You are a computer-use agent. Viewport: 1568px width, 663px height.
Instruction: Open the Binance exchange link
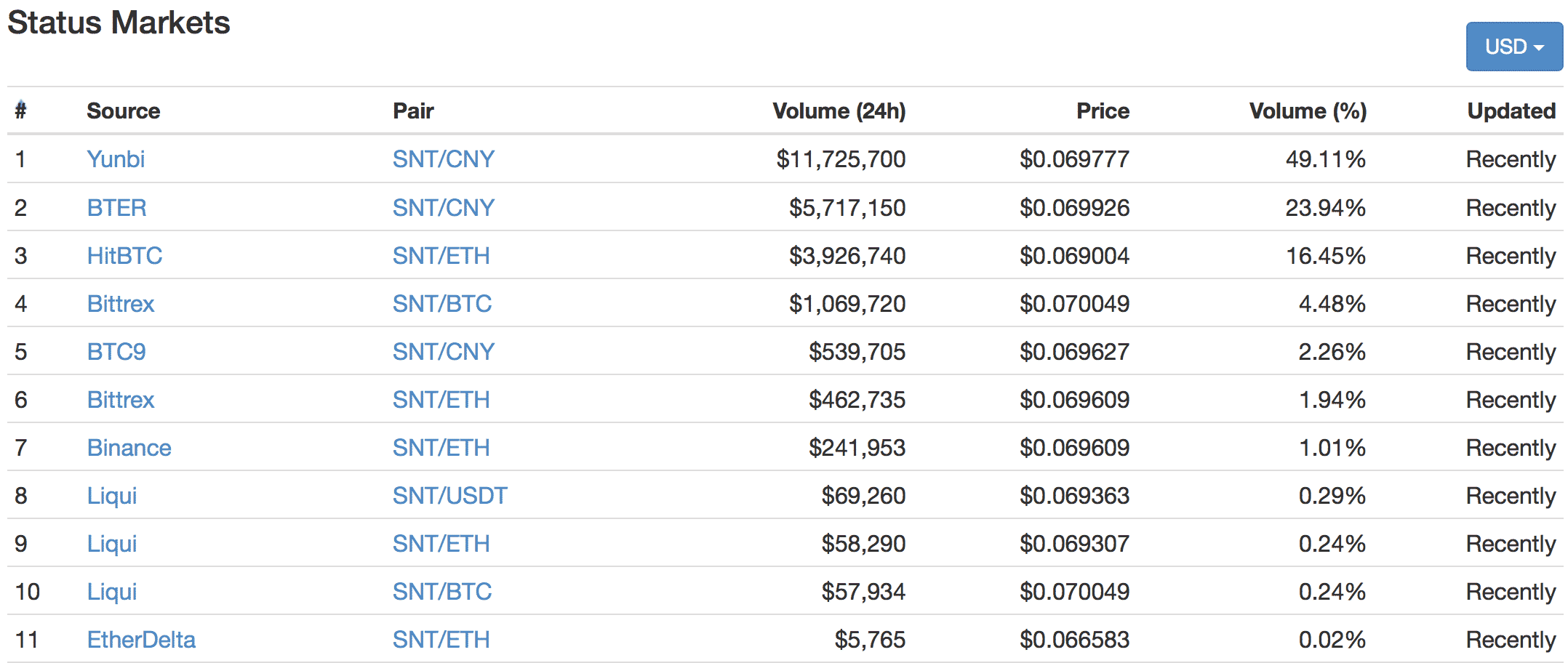pos(129,447)
